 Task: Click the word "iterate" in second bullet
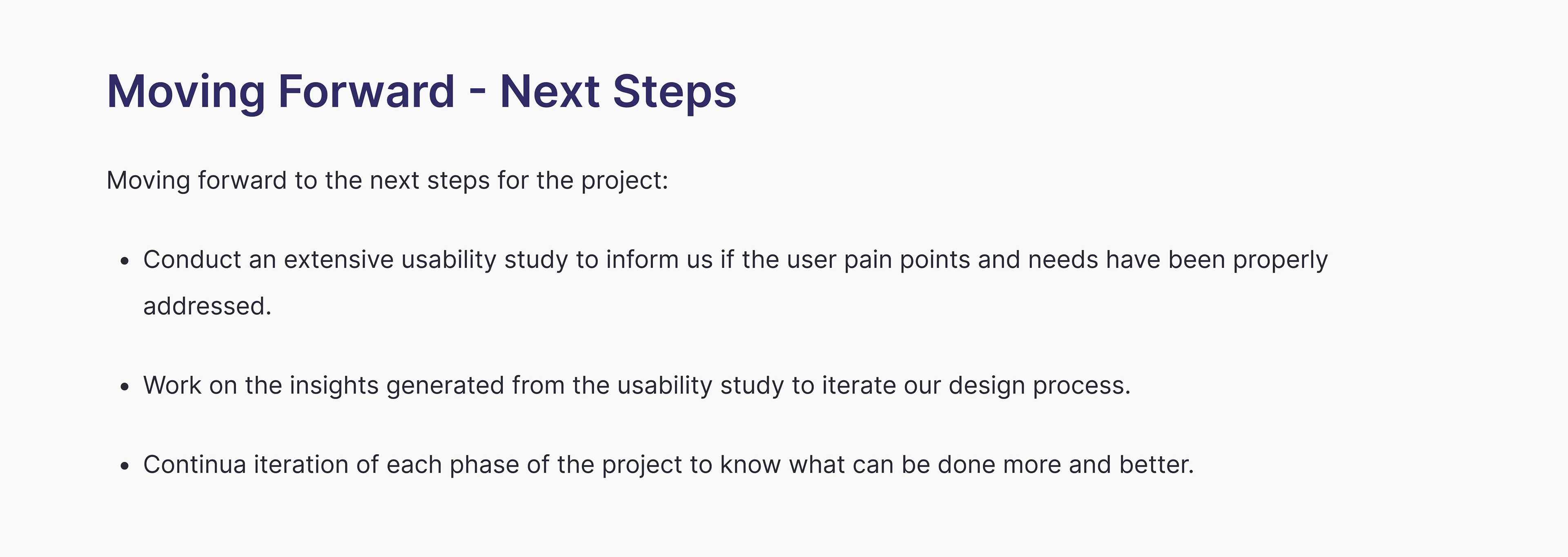point(859,385)
